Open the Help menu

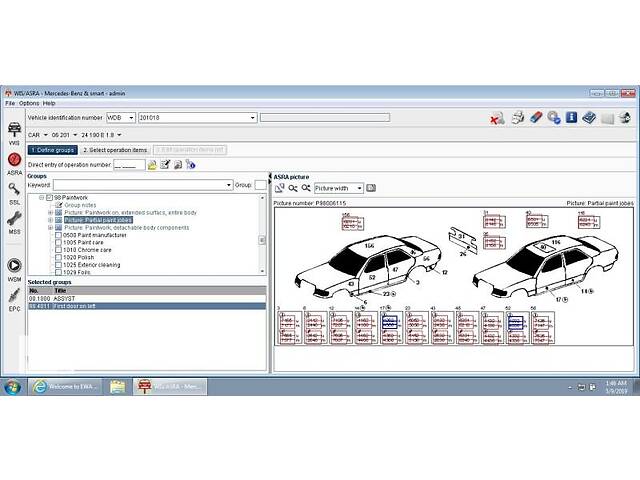(x=49, y=103)
